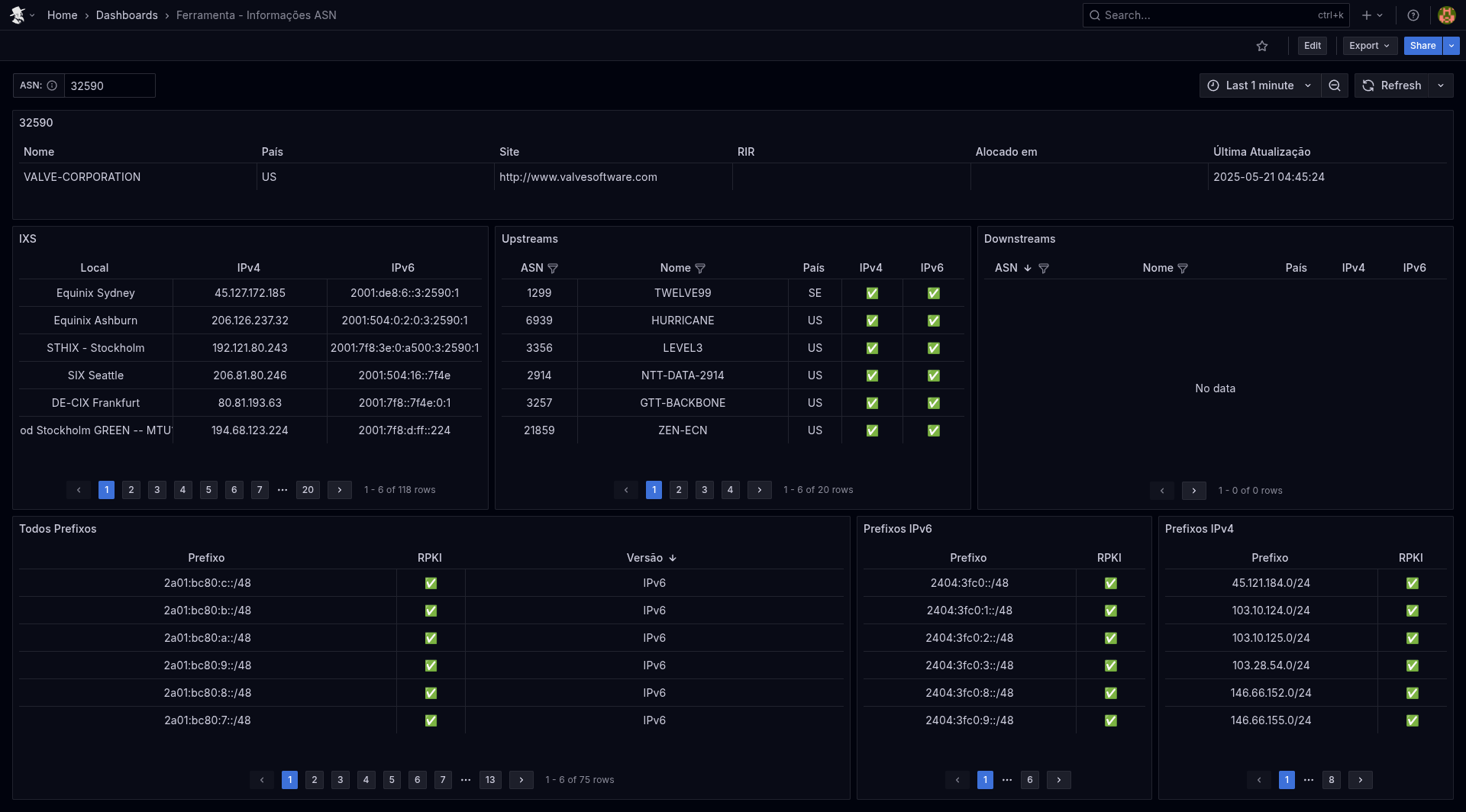
Task: Filter Upstreams by ASN column icon
Action: (554, 269)
